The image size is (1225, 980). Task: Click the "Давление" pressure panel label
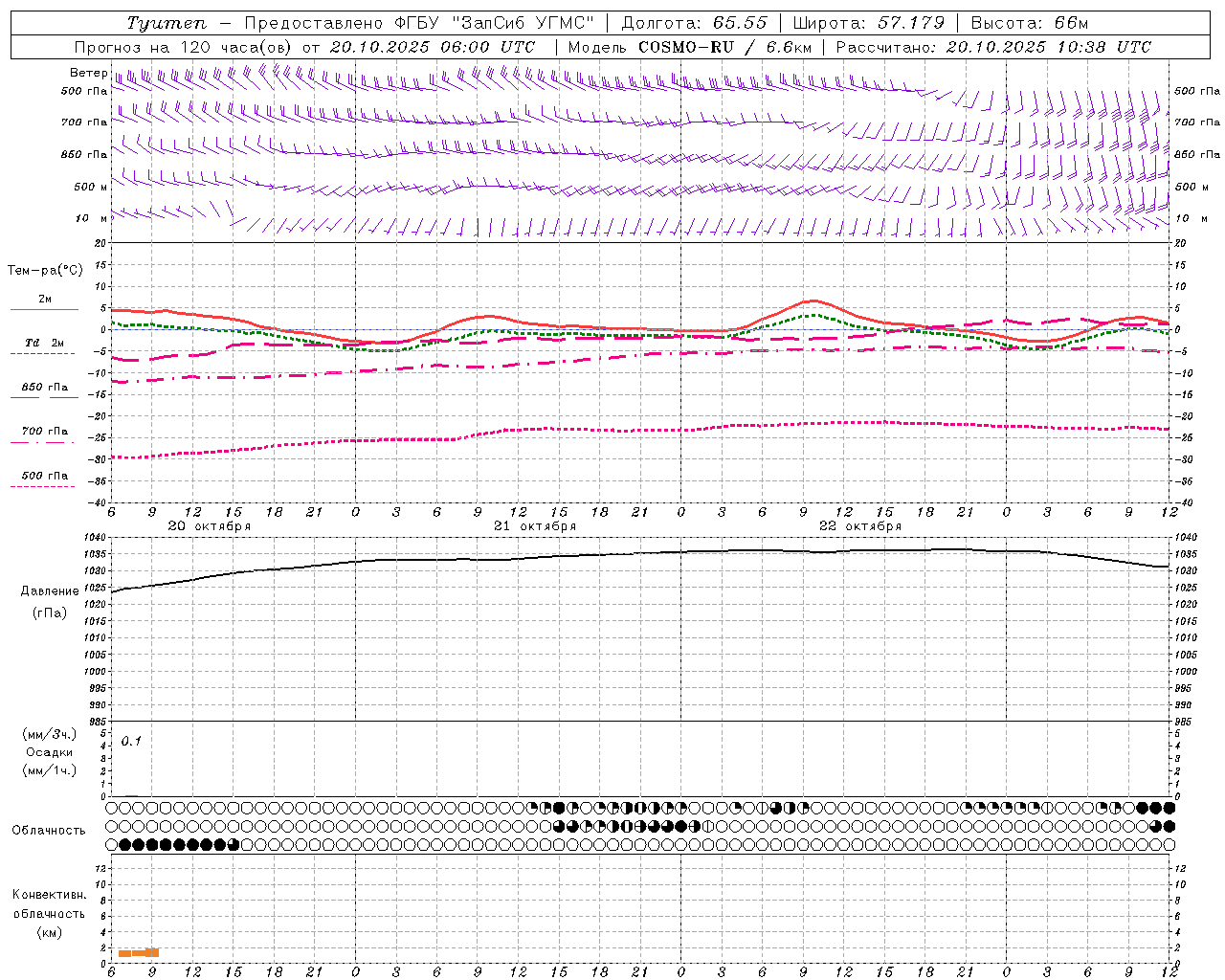click(x=50, y=591)
